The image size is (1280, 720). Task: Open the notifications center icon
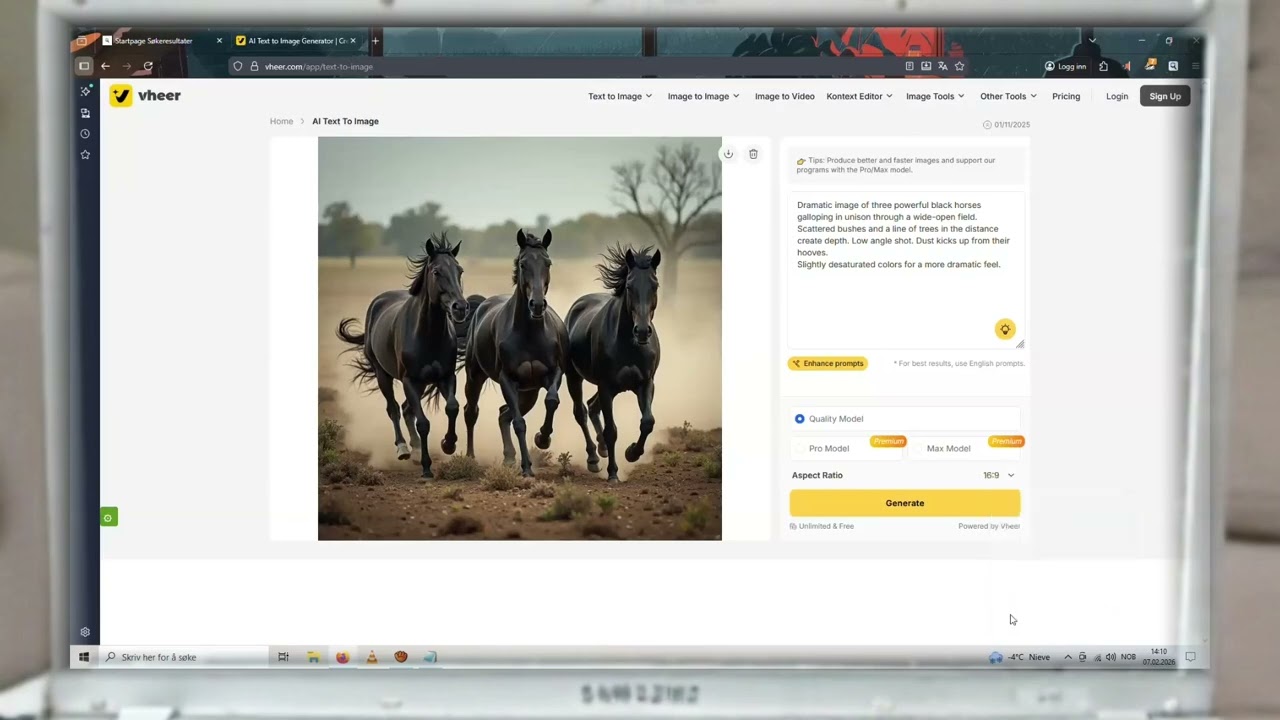point(1190,657)
